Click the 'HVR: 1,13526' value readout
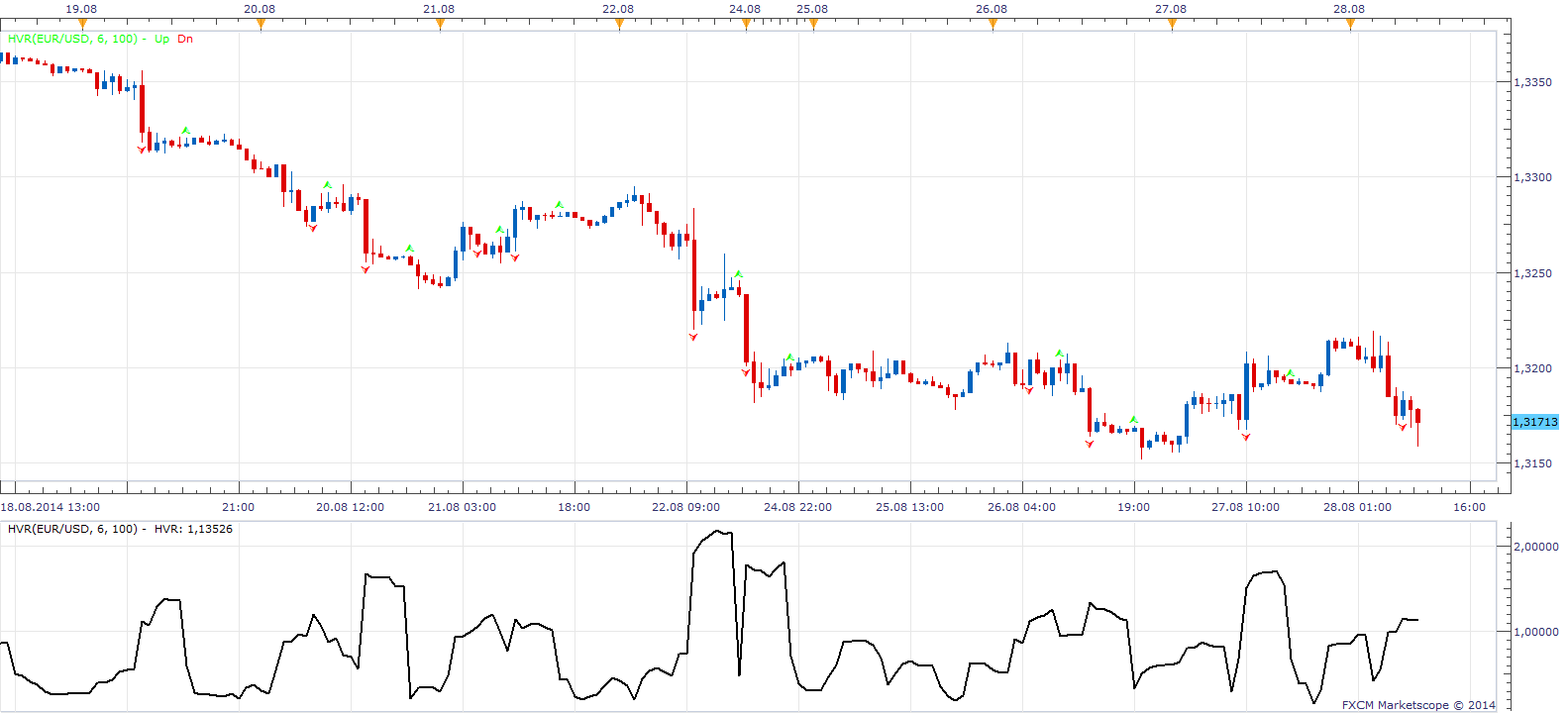This screenshot has height=713, width=1568. point(193,529)
